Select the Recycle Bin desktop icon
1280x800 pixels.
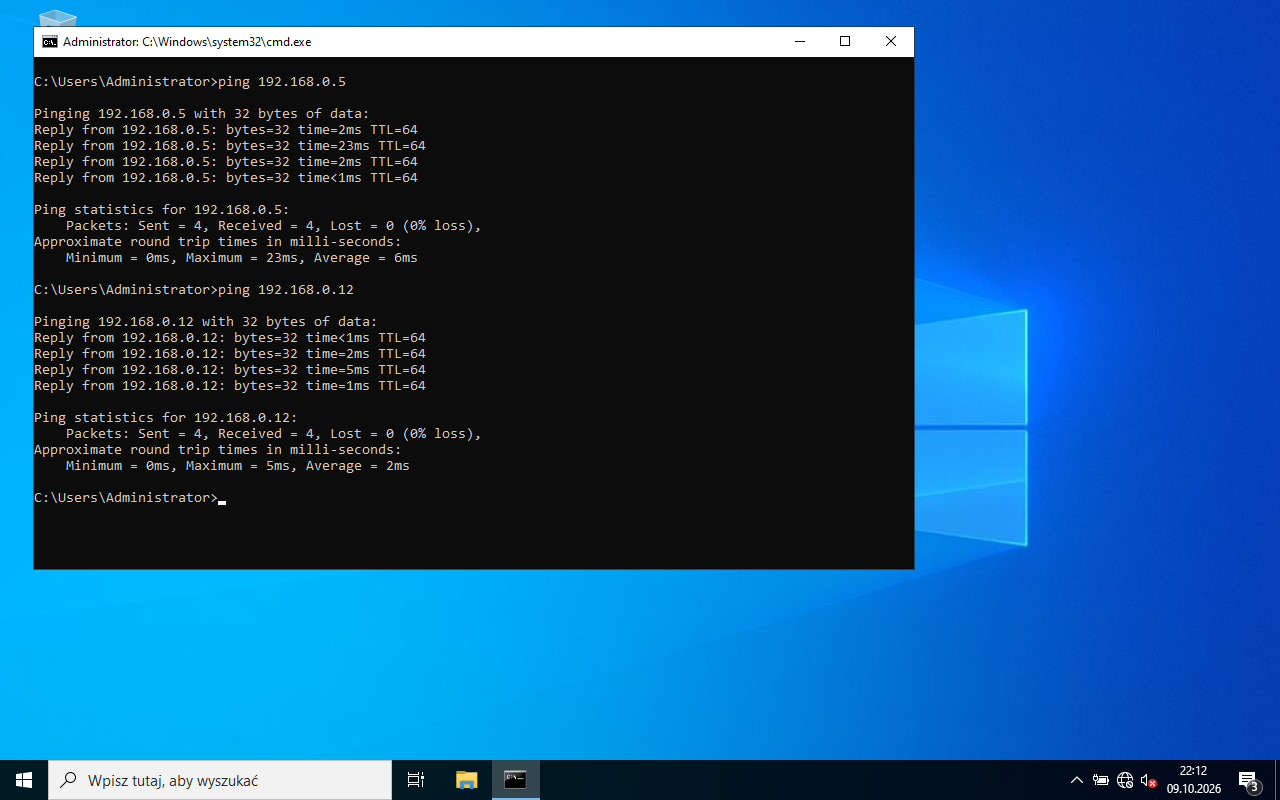click(x=57, y=18)
